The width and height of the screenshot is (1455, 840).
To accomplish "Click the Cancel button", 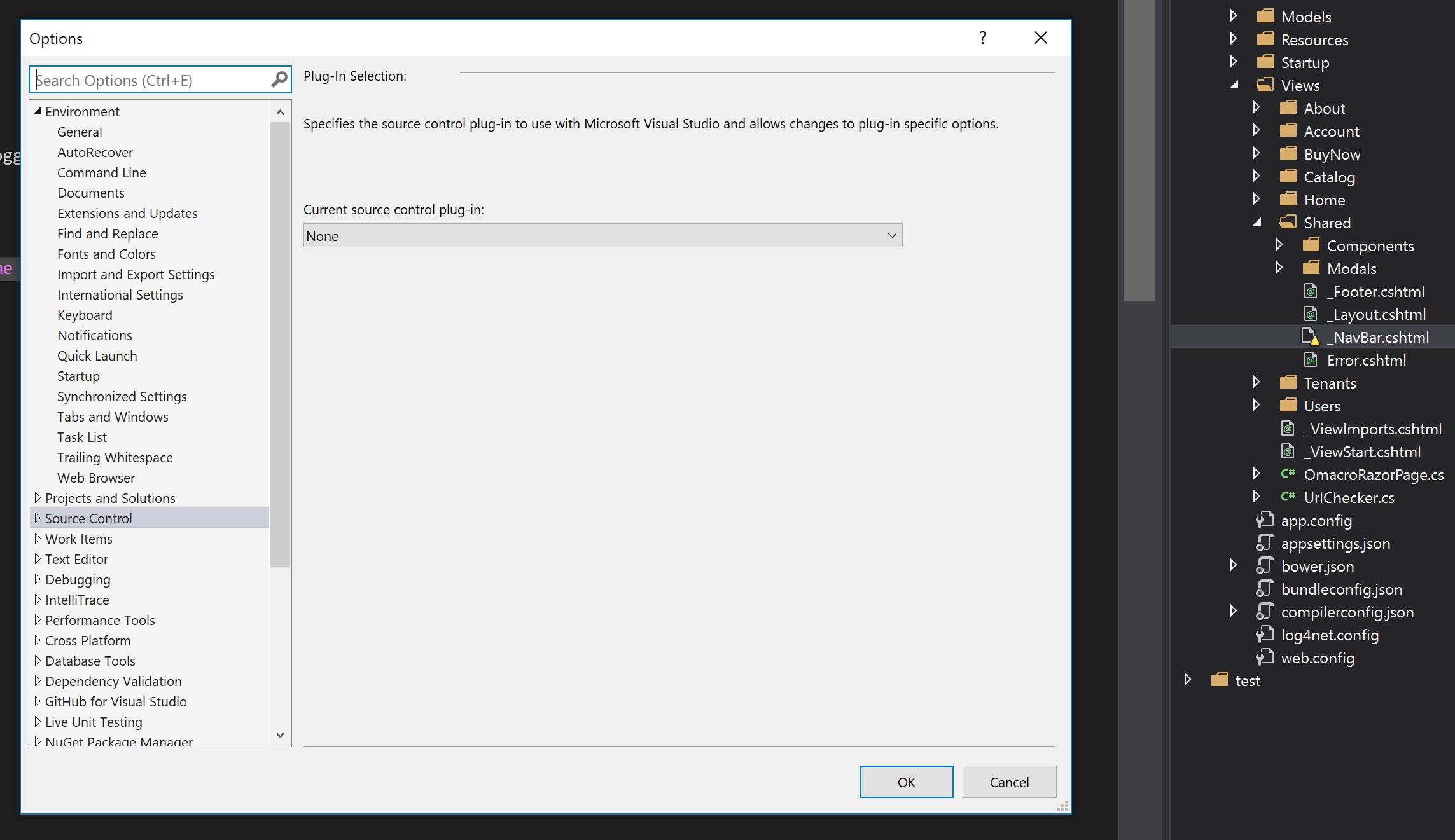I will click(1008, 781).
